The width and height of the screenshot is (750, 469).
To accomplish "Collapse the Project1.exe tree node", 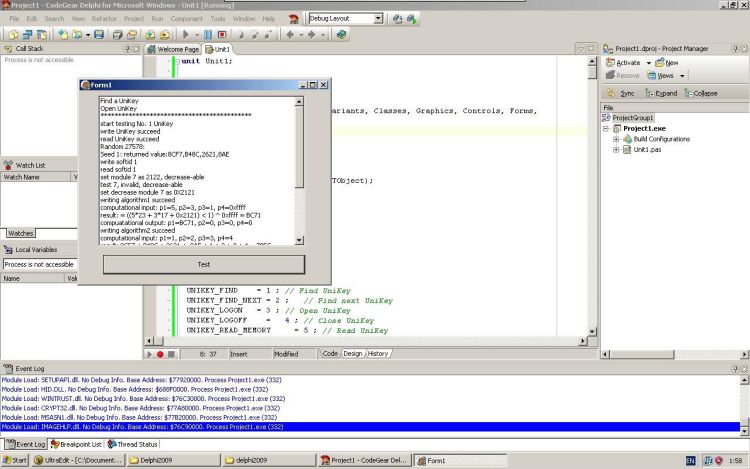I will coord(606,129).
